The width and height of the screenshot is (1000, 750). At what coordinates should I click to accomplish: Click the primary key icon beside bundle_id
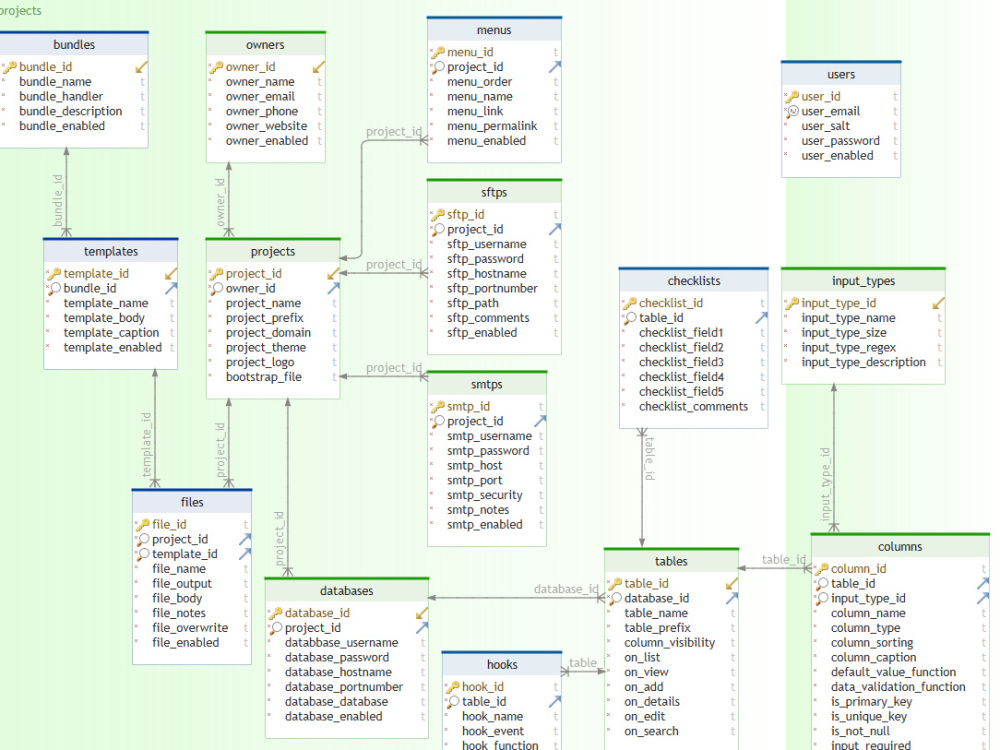[x=12, y=66]
